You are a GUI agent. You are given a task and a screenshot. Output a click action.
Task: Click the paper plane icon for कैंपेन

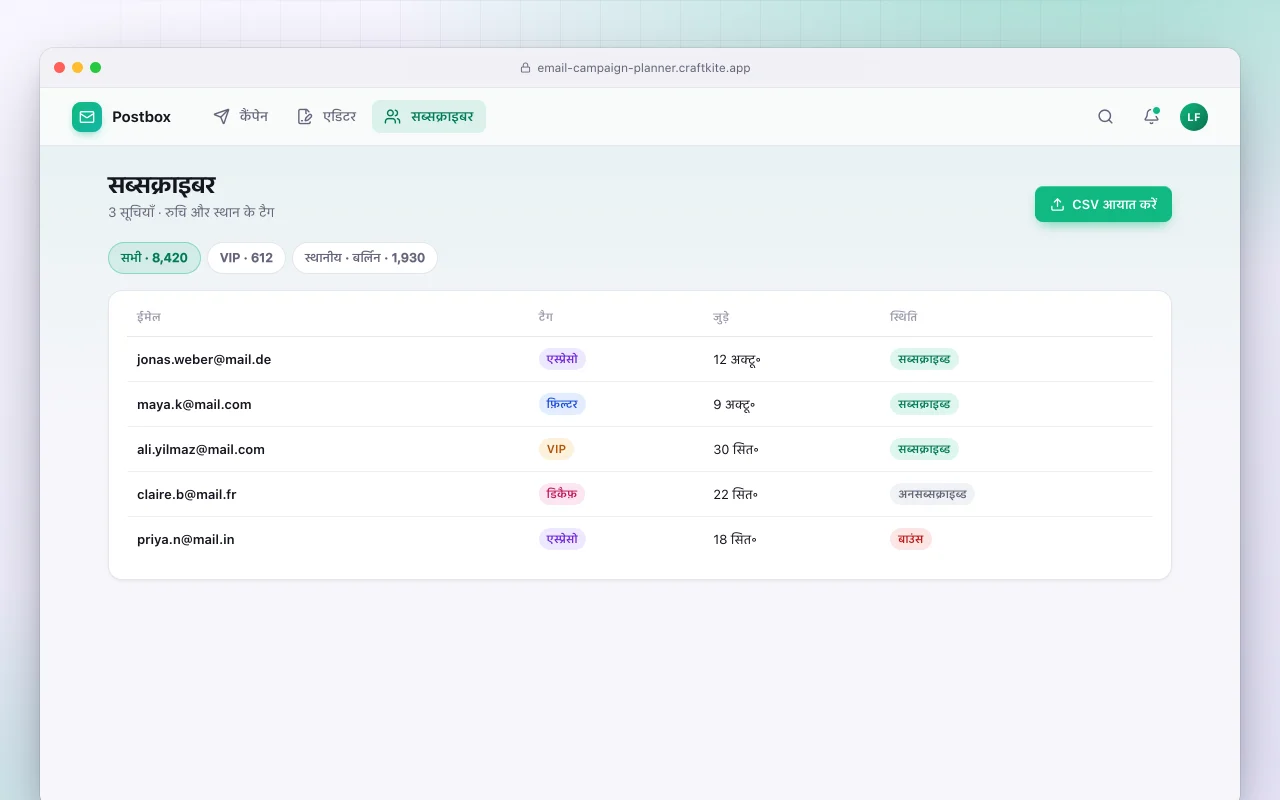pyautogui.click(x=222, y=117)
